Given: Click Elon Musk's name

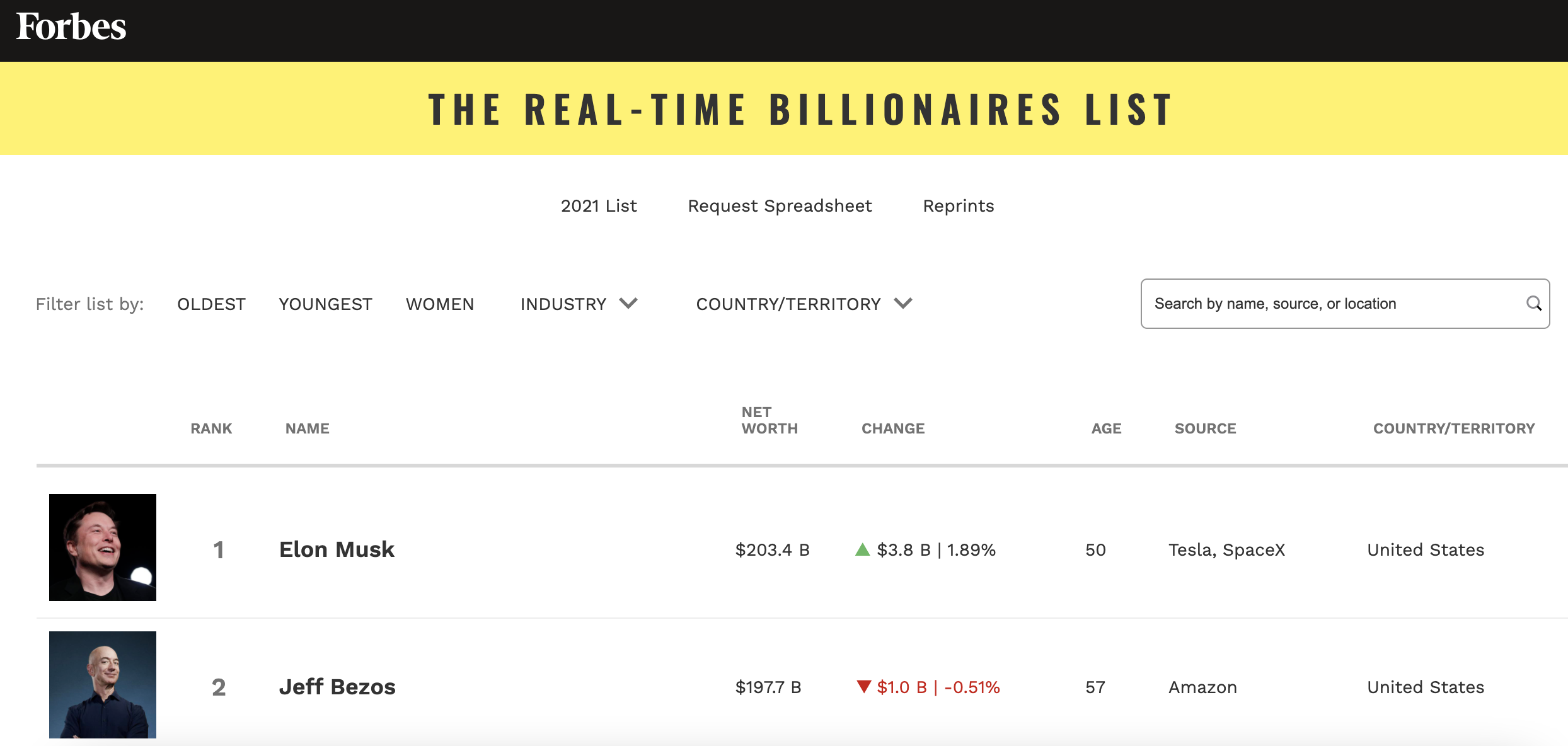Looking at the screenshot, I should click(x=337, y=549).
